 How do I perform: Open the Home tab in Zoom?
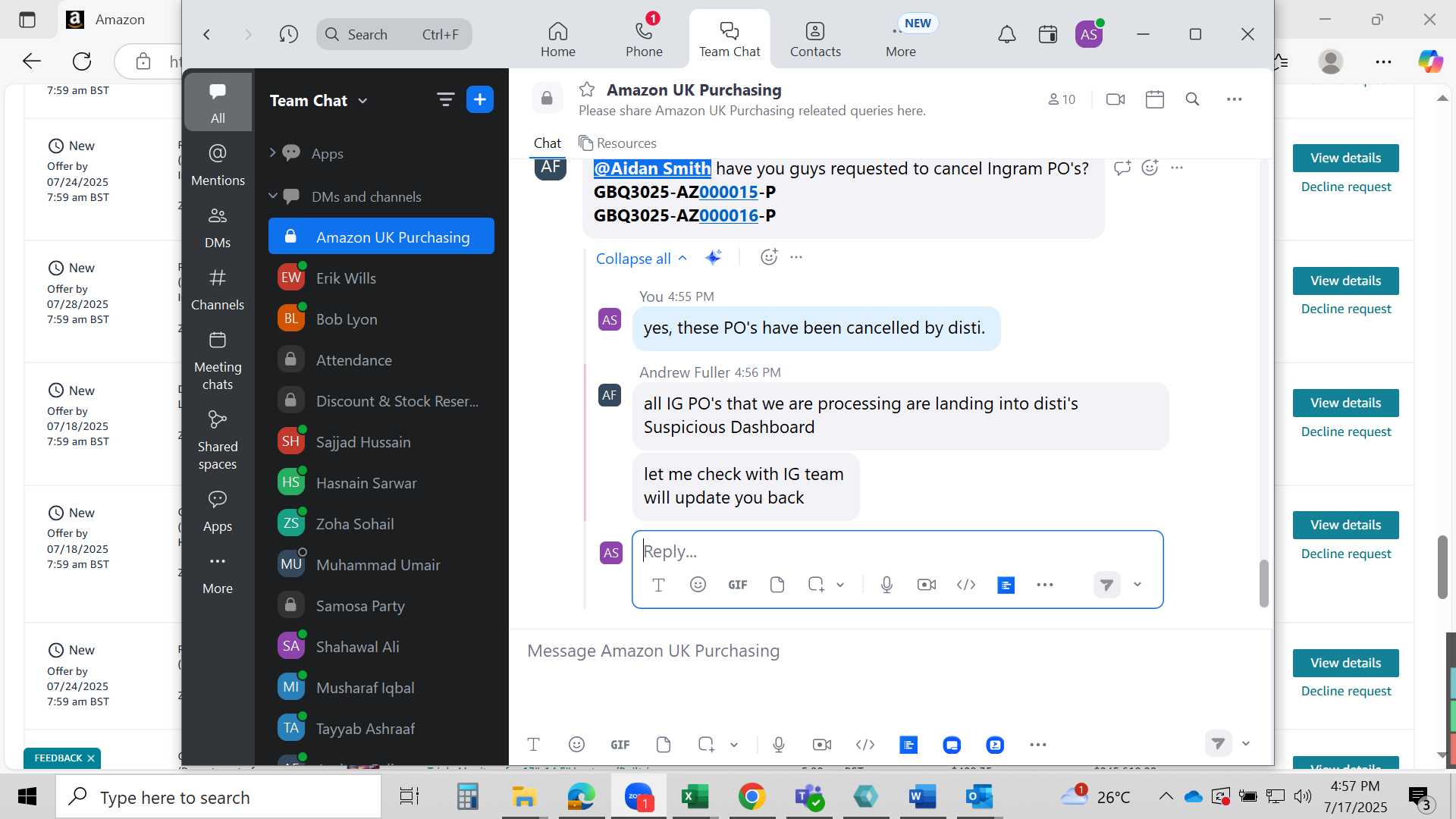558,39
